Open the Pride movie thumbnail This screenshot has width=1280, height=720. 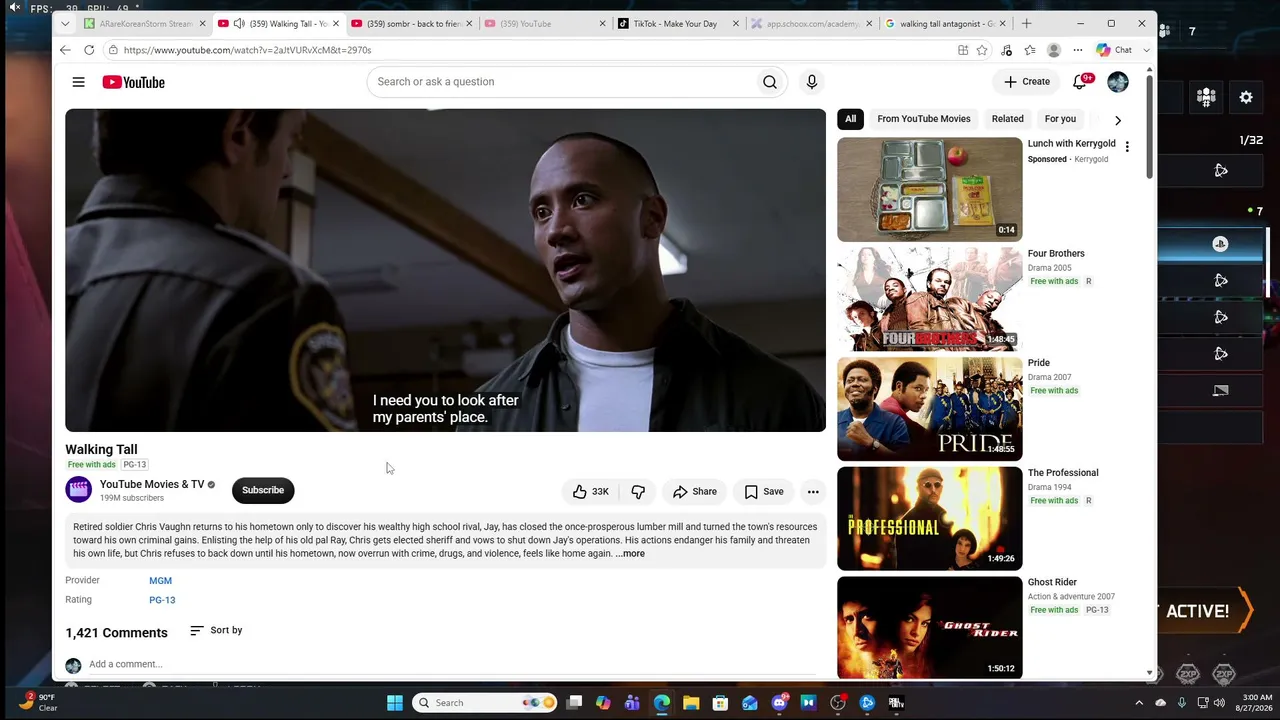point(929,409)
